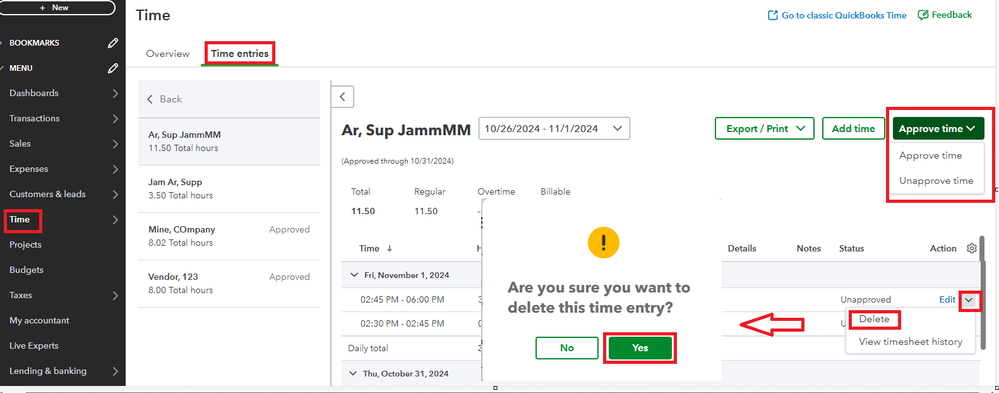
Task: Click the sort arrow next to Time column
Action: (x=389, y=248)
